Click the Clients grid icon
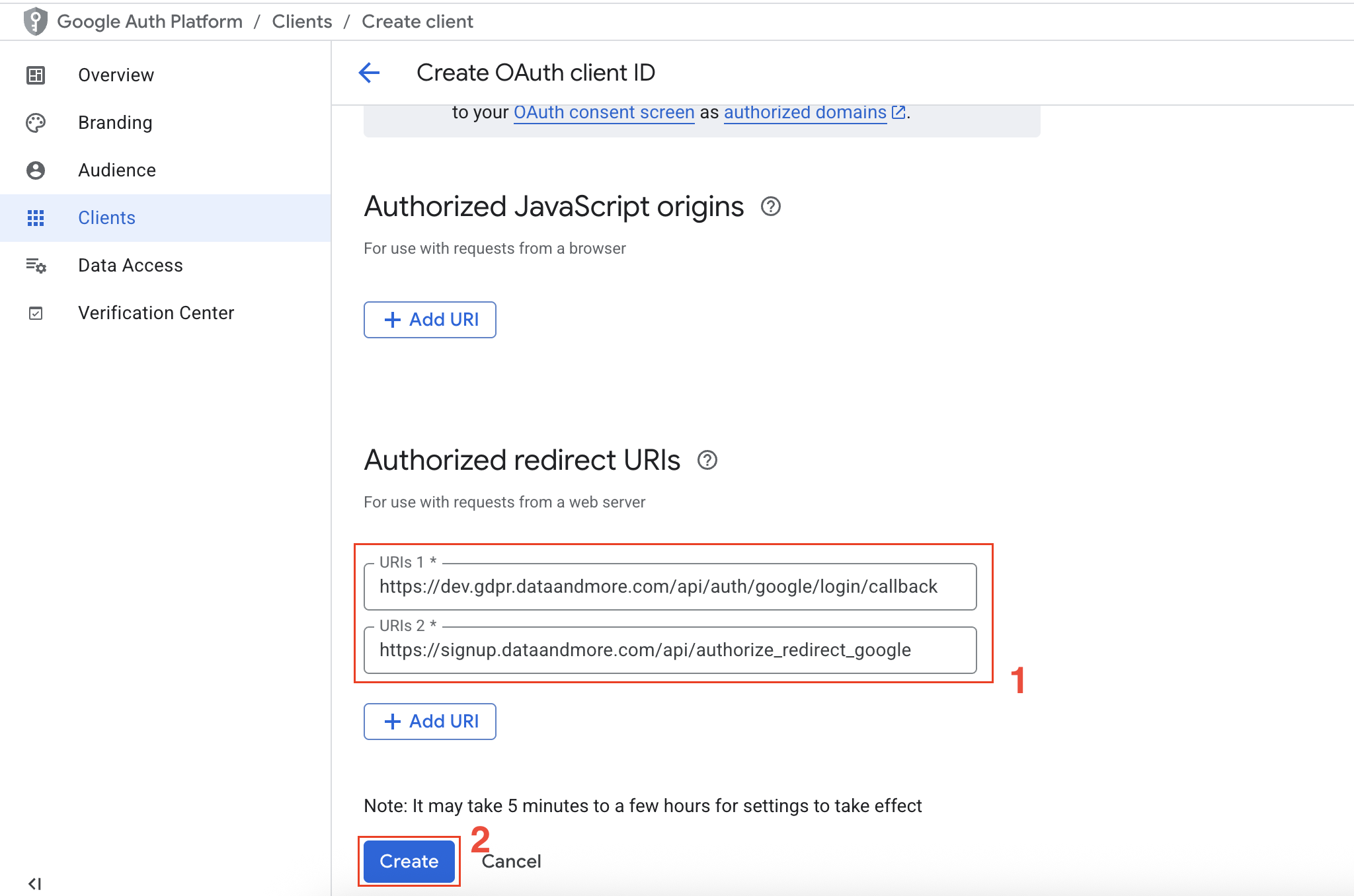The height and width of the screenshot is (896, 1354). click(x=36, y=218)
